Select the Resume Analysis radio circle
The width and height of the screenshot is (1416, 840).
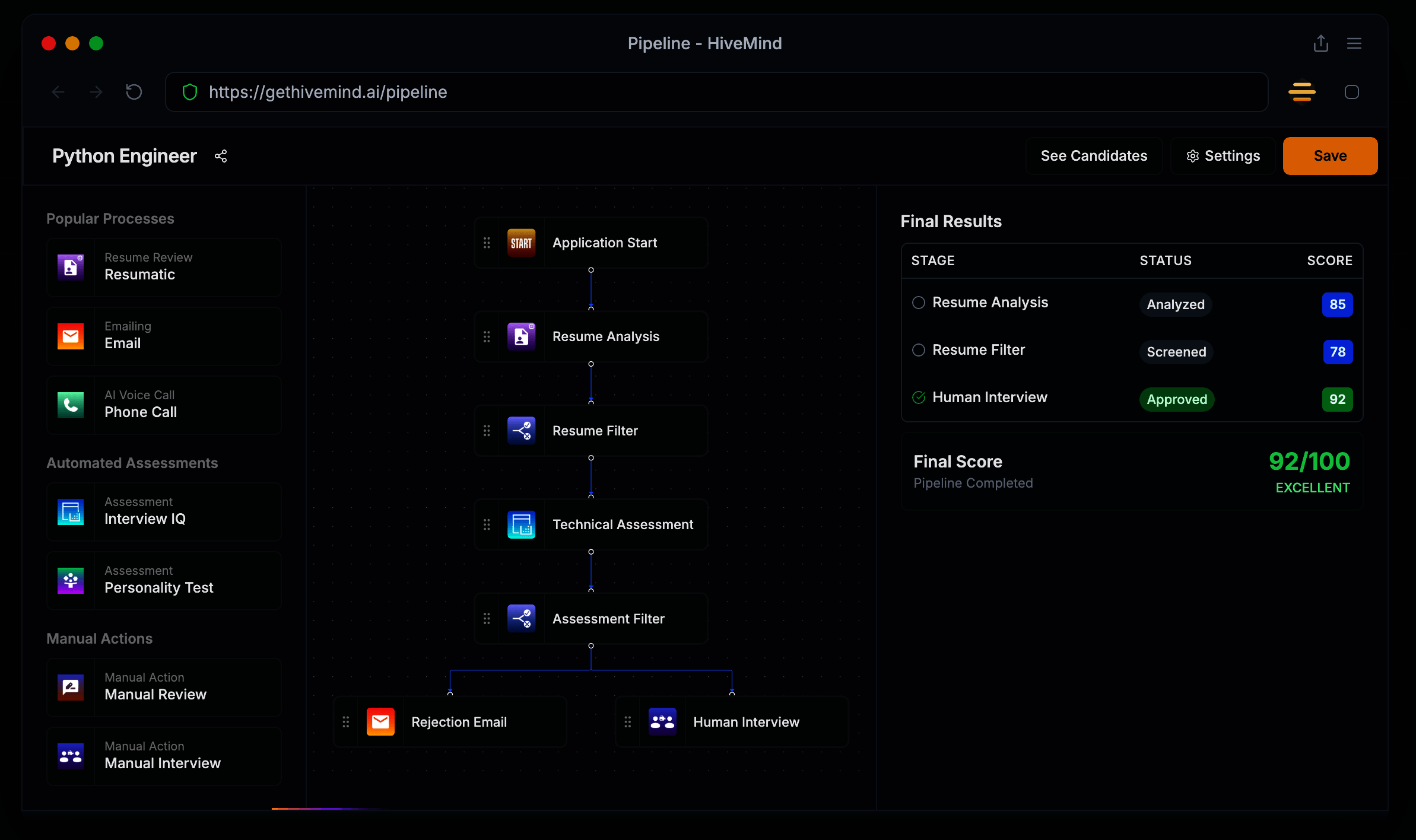click(x=919, y=303)
